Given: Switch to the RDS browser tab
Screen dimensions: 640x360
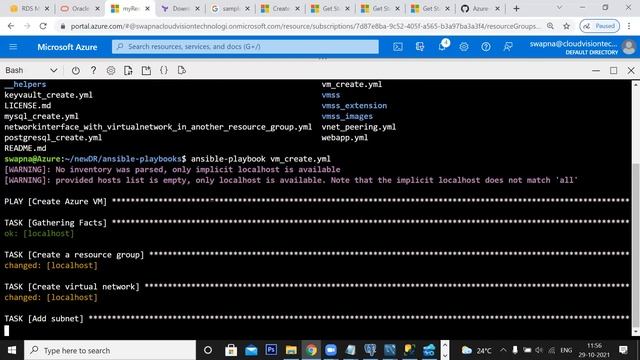Looking at the screenshot, I should [29, 8].
